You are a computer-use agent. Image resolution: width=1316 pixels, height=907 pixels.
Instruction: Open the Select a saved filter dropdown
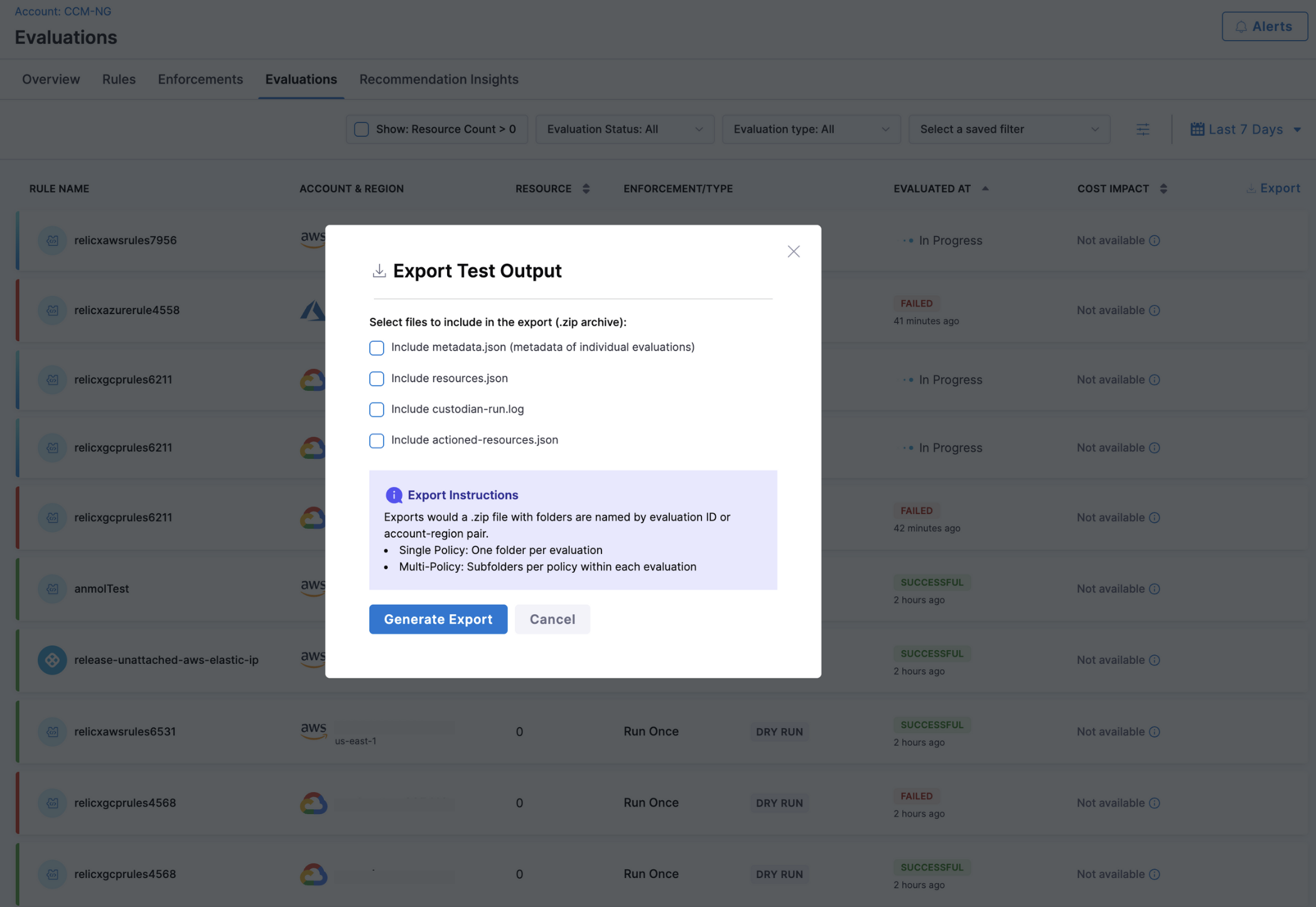pyautogui.click(x=1008, y=129)
